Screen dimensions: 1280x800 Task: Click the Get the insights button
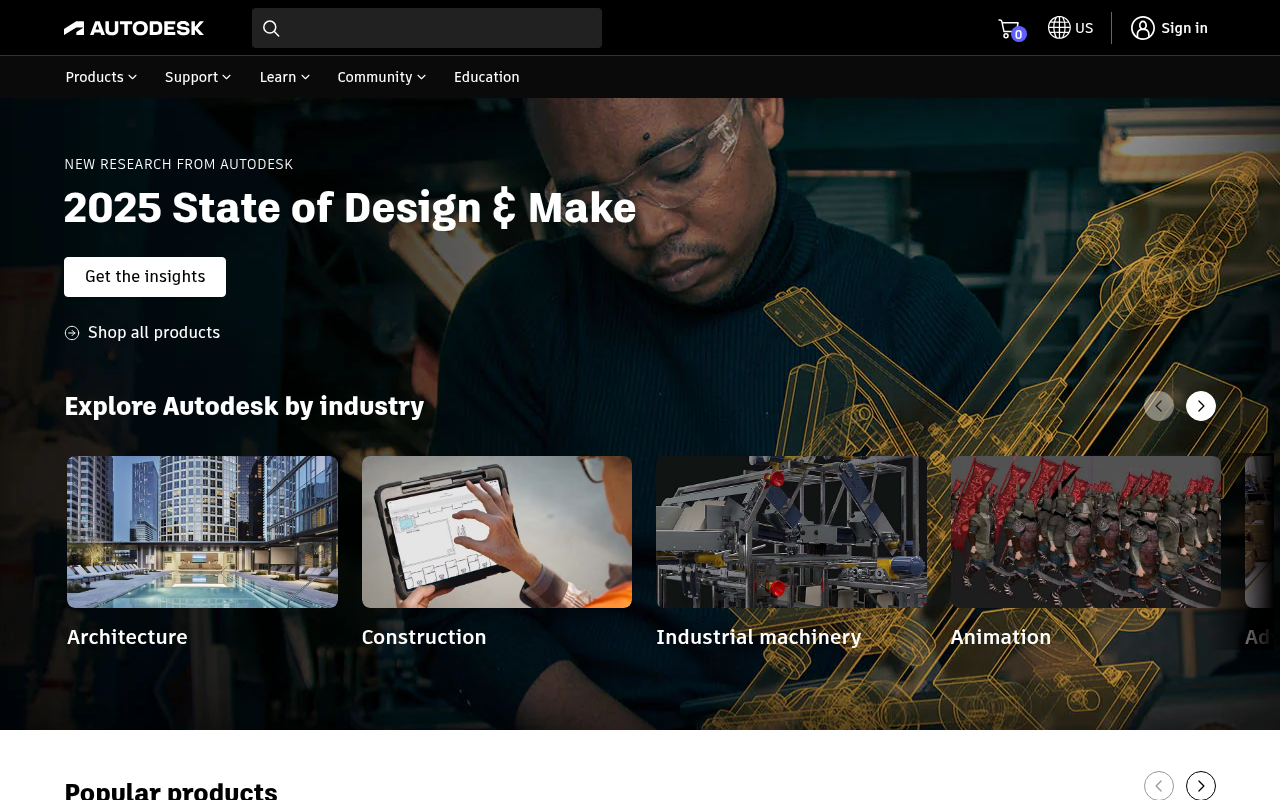point(144,277)
